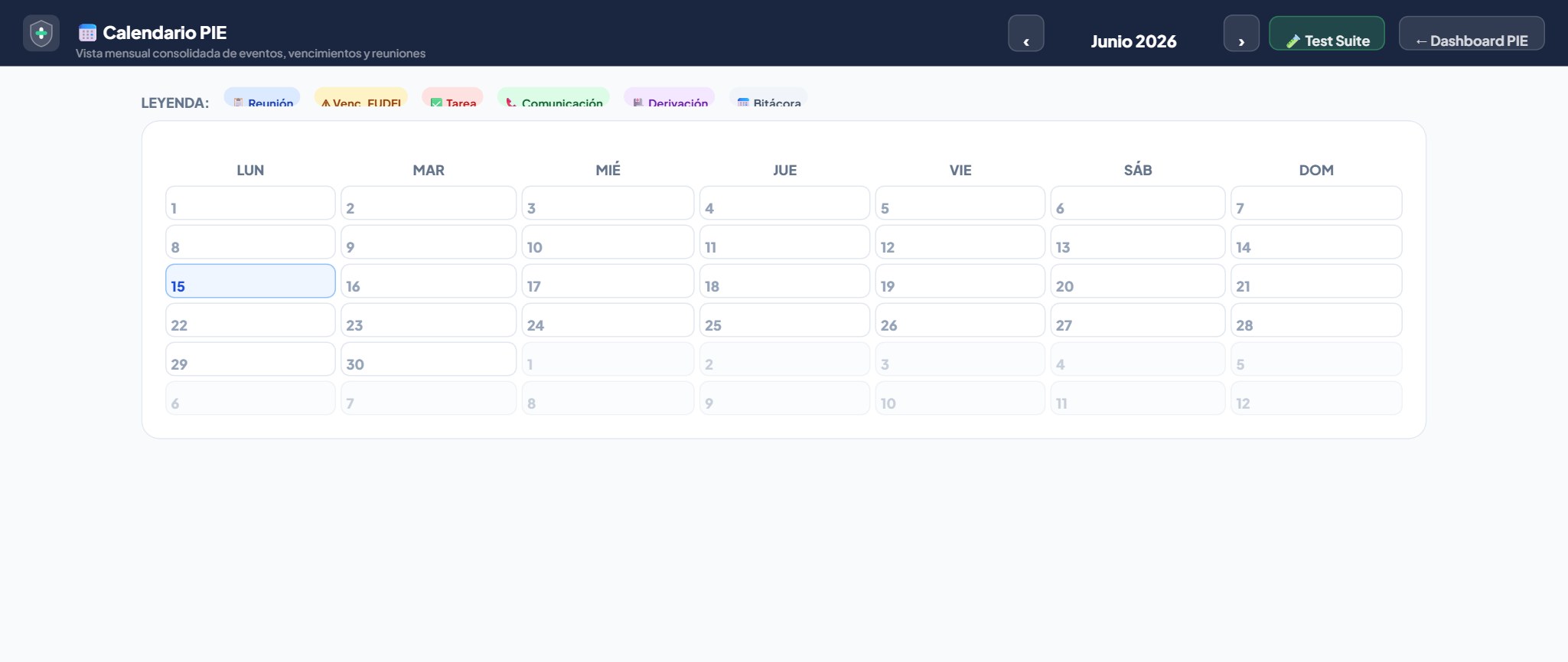The width and height of the screenshot is (1568, 662).
Task: Select June 1 day cell
Action: point(250,203)
